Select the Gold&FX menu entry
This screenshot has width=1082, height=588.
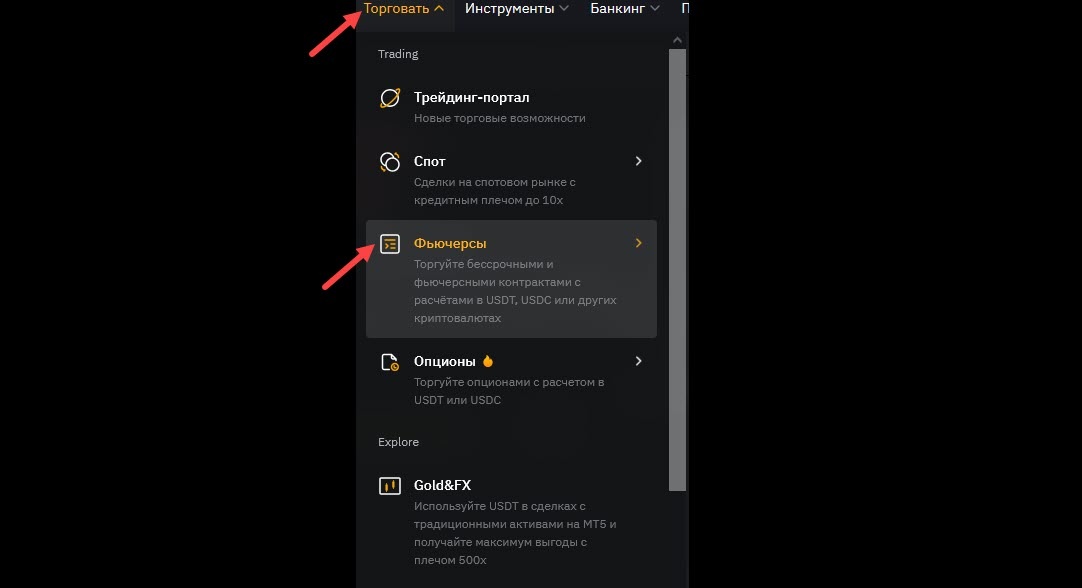(511, 522)
